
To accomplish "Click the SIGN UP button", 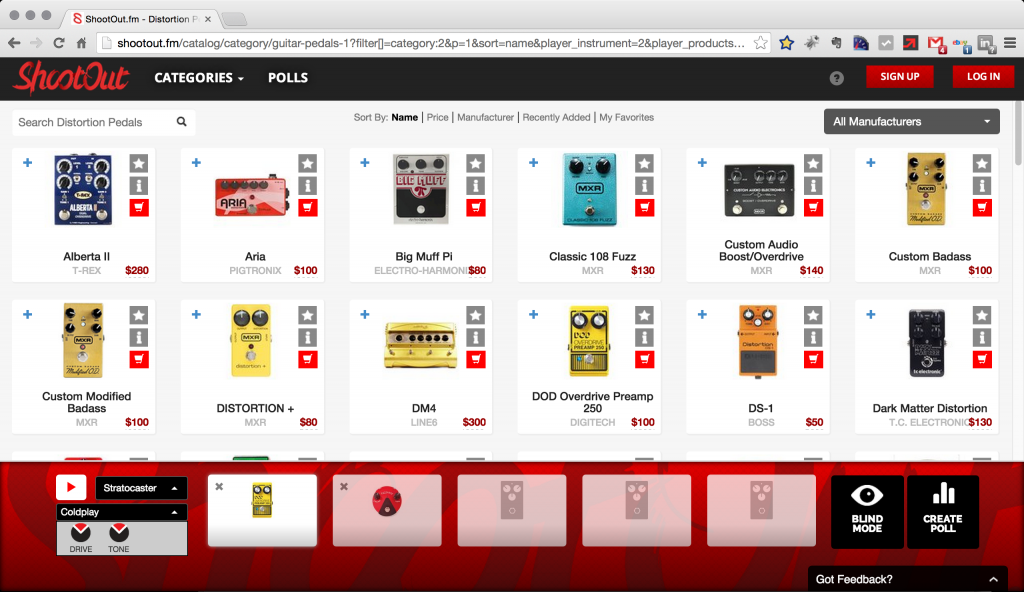I will pos(899,76).
